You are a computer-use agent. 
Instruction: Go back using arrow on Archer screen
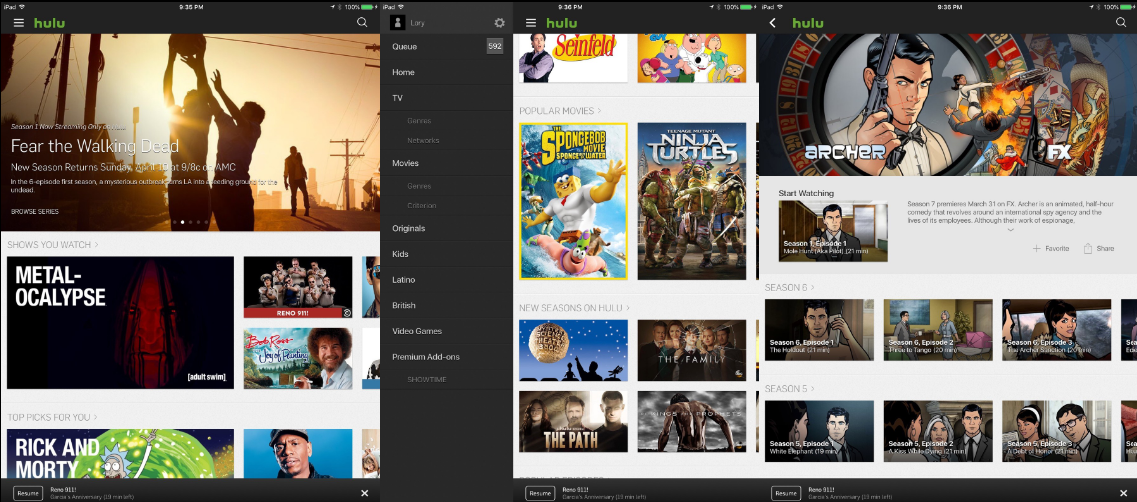[772, 23]
